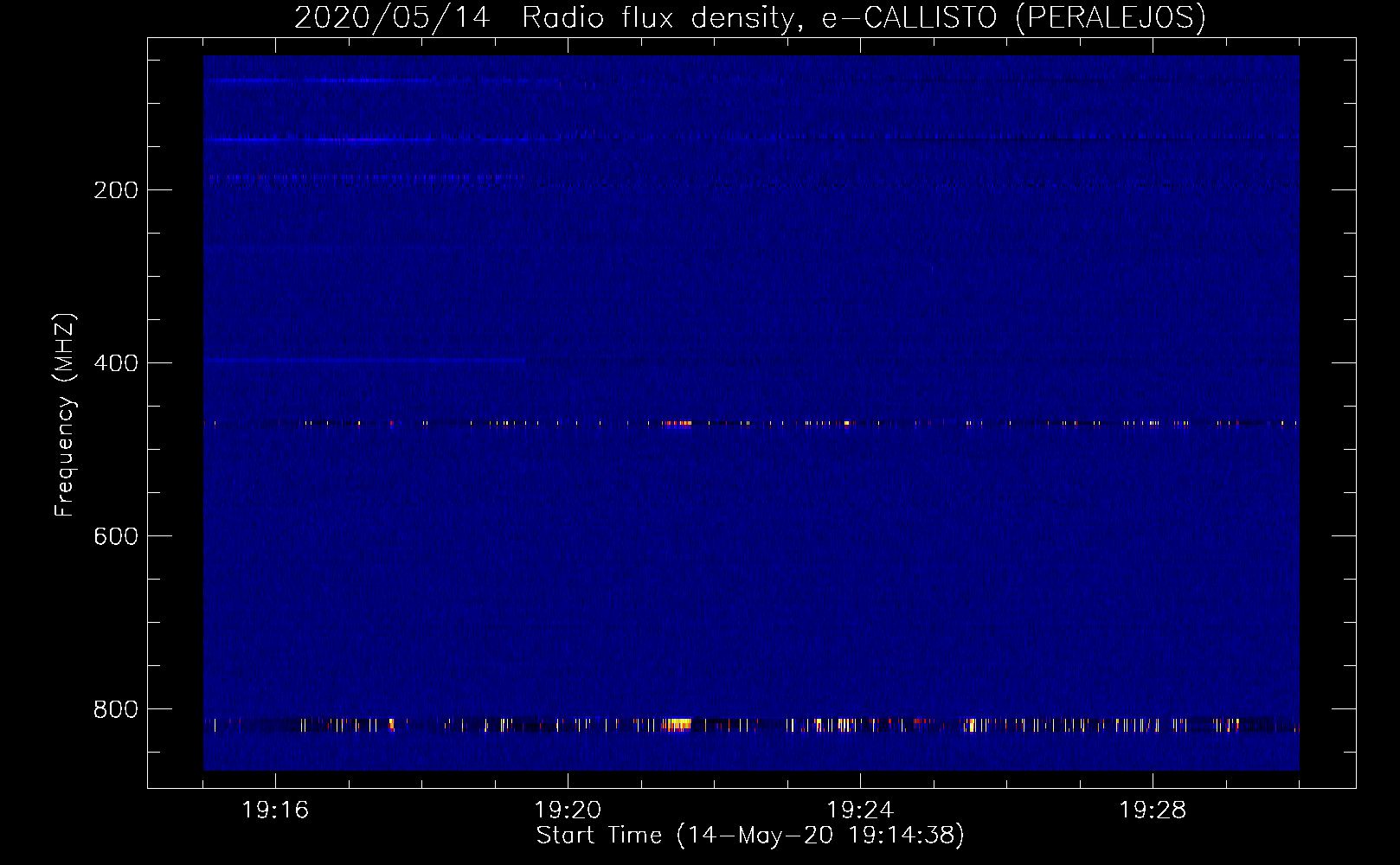Click the plot title "2020/05/14 Radio flux density, e-CALLISTO (PERALEJOS)"
This screenshot has width=1400, height=865.
pos(749,17)
